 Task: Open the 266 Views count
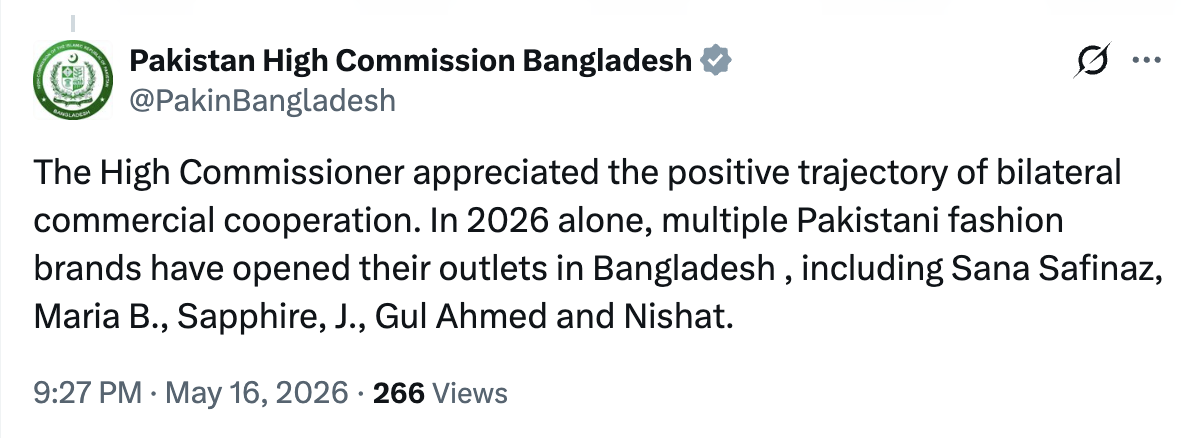point(439,393)
